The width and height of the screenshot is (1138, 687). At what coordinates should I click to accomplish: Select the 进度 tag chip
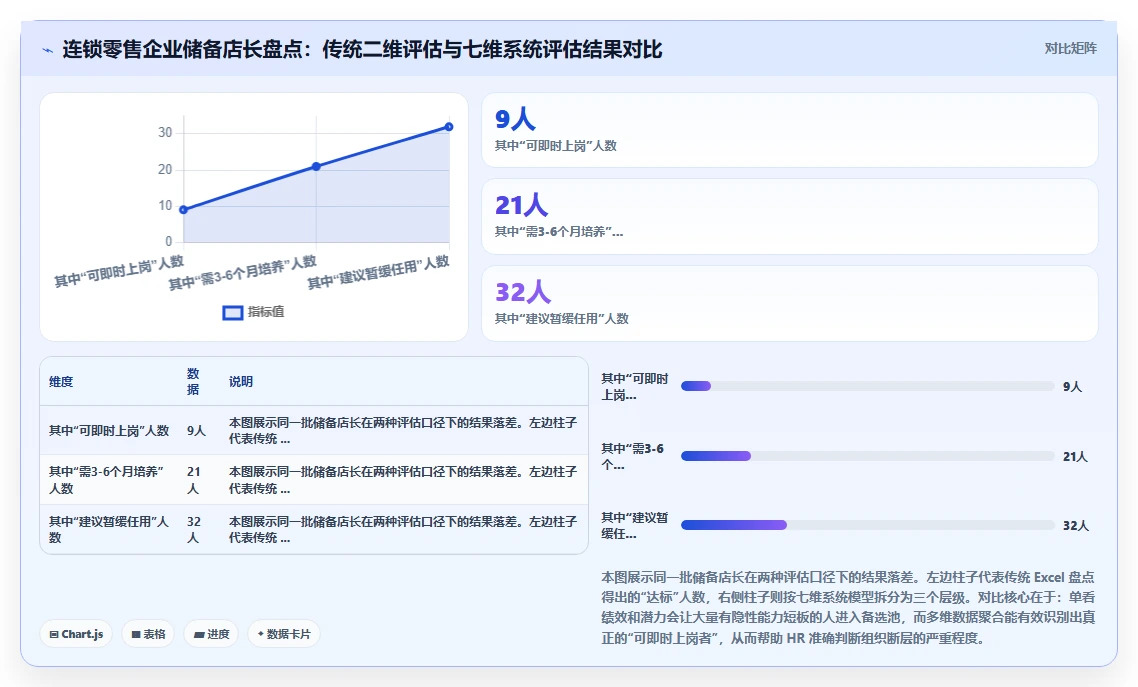pos(211,634)
